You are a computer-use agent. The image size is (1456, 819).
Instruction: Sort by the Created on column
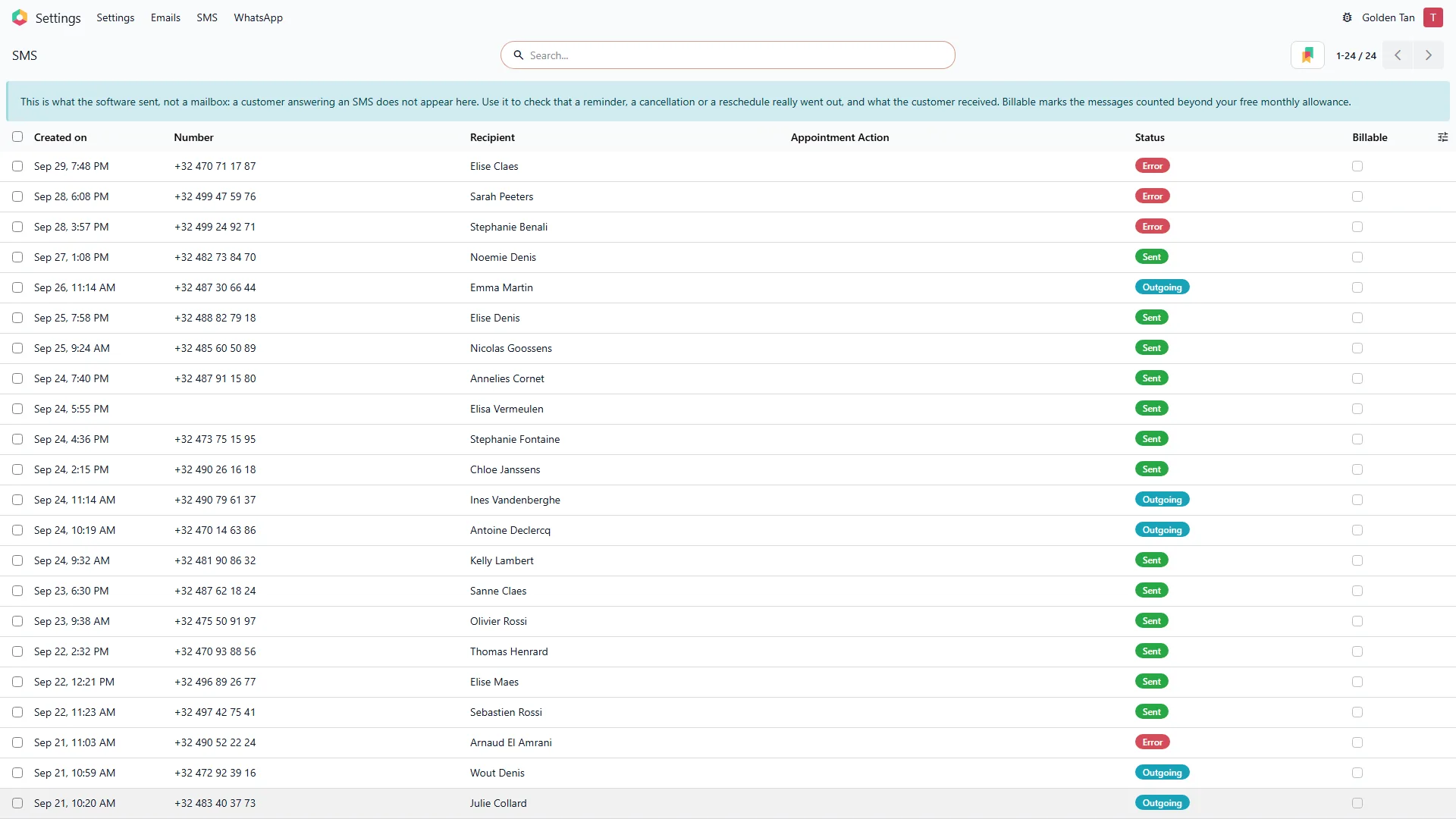tap(61, 137)
